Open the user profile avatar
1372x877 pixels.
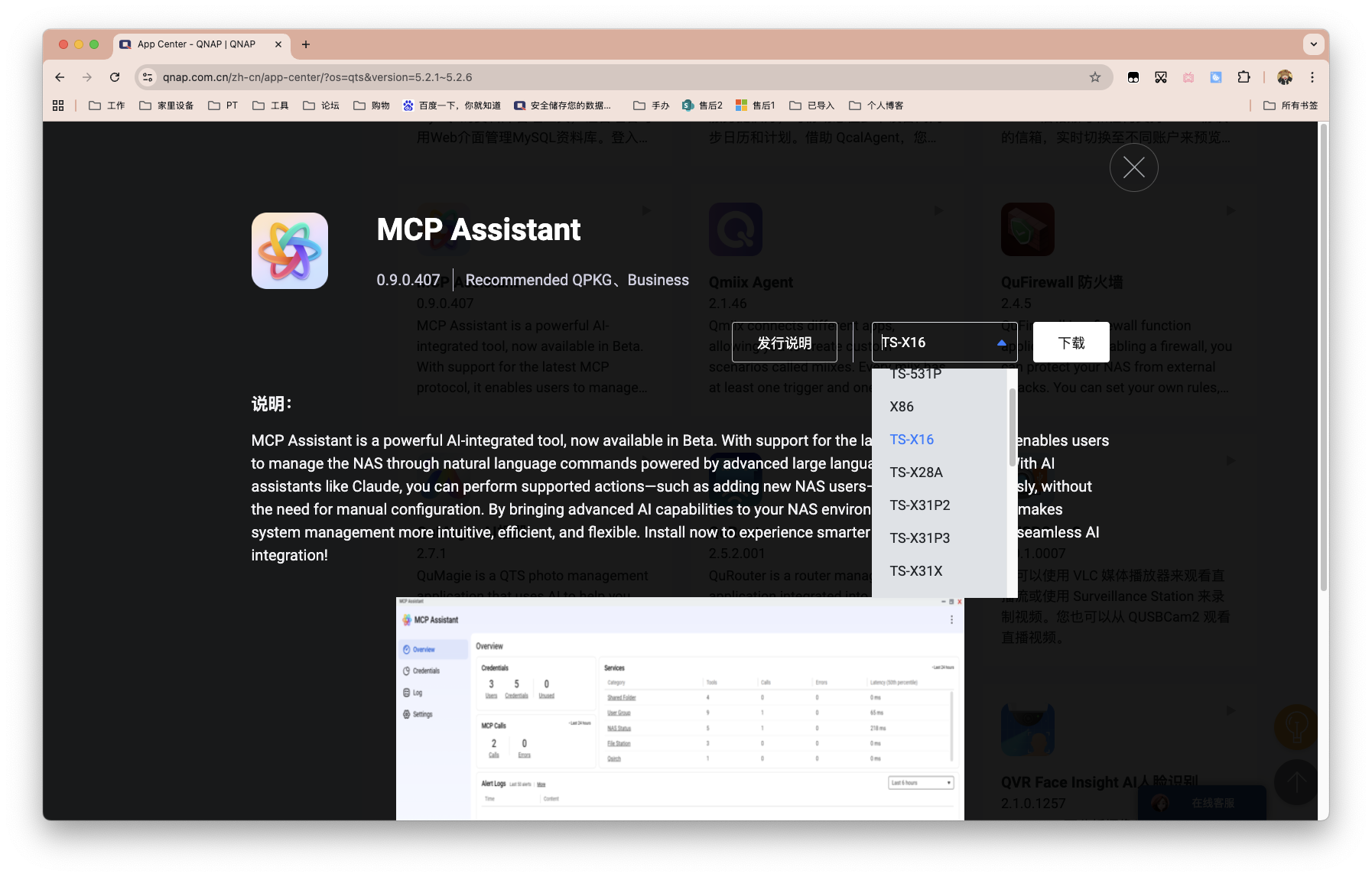[x=1285, y=77]
